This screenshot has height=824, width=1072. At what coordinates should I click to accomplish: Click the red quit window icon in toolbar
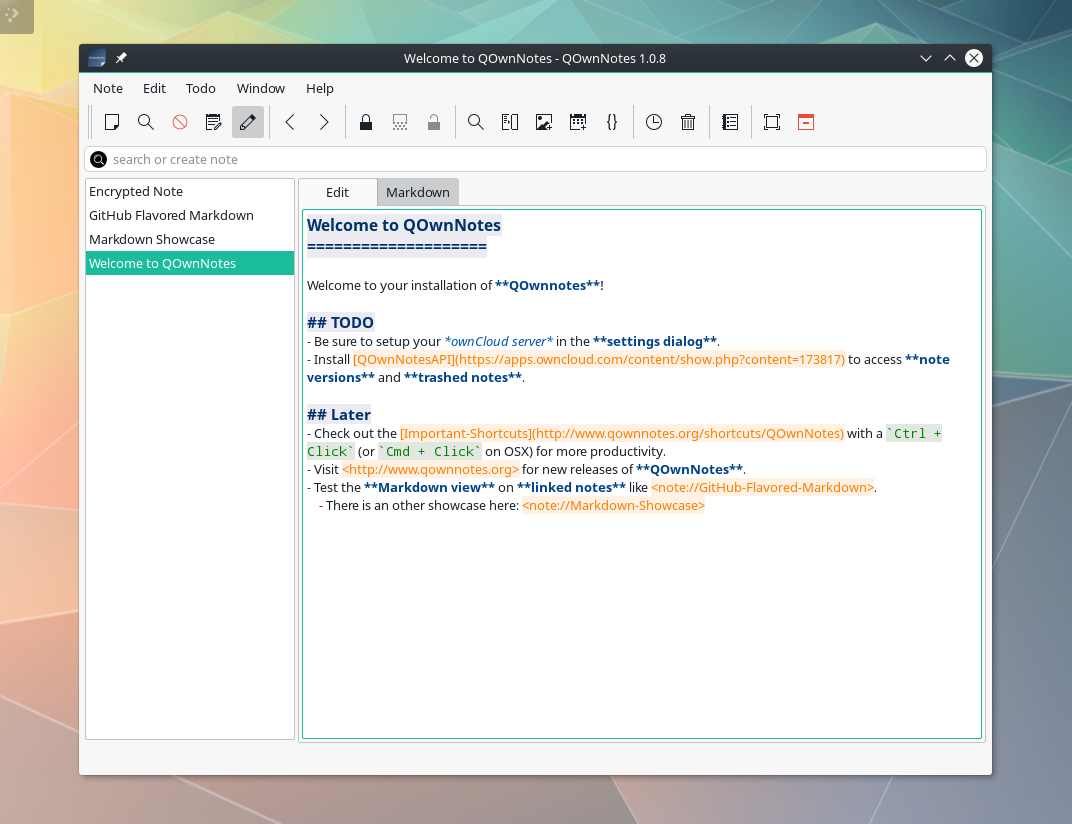[x=806, y=122]
